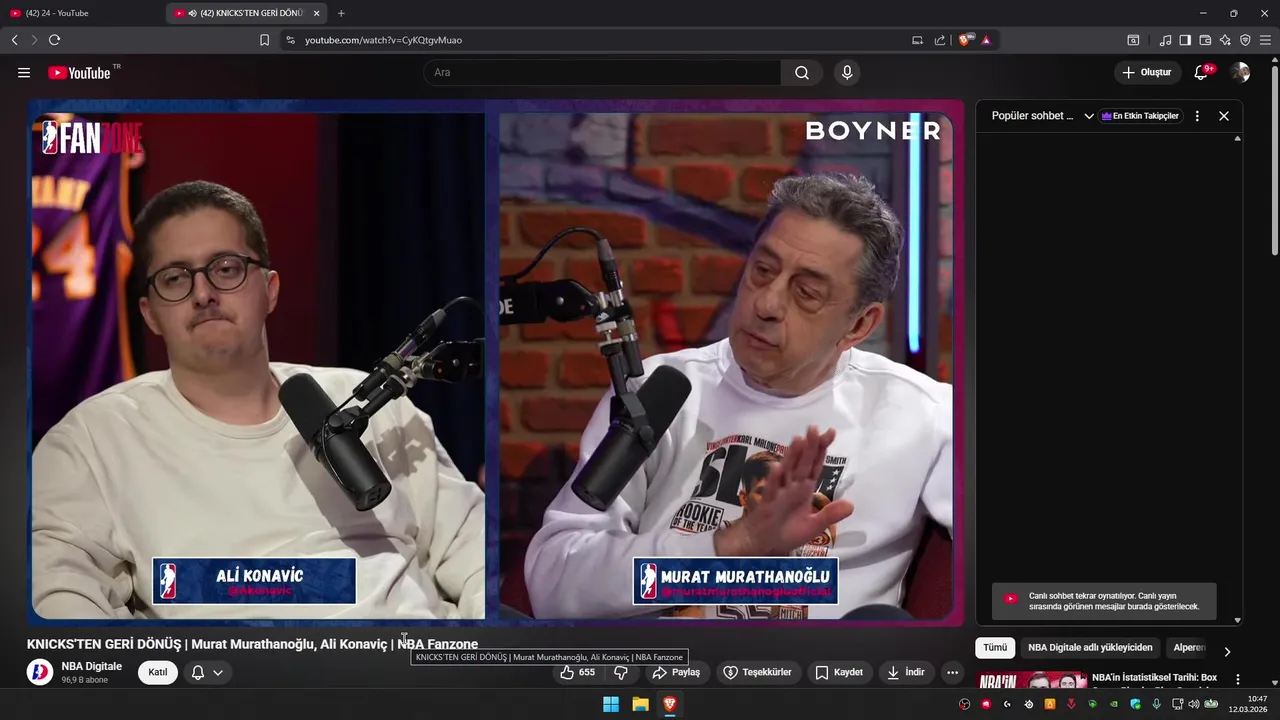Open the account avatar menu
This screenshot has width=1280, height=720.
pyautogui.click(x=1240, y=73)
